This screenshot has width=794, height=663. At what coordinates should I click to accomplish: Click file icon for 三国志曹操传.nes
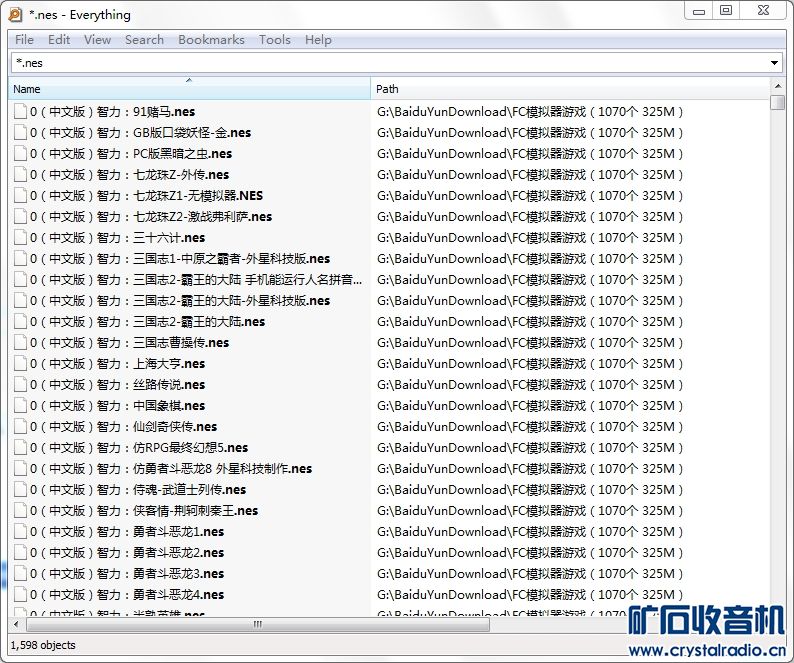coord(20,343)
